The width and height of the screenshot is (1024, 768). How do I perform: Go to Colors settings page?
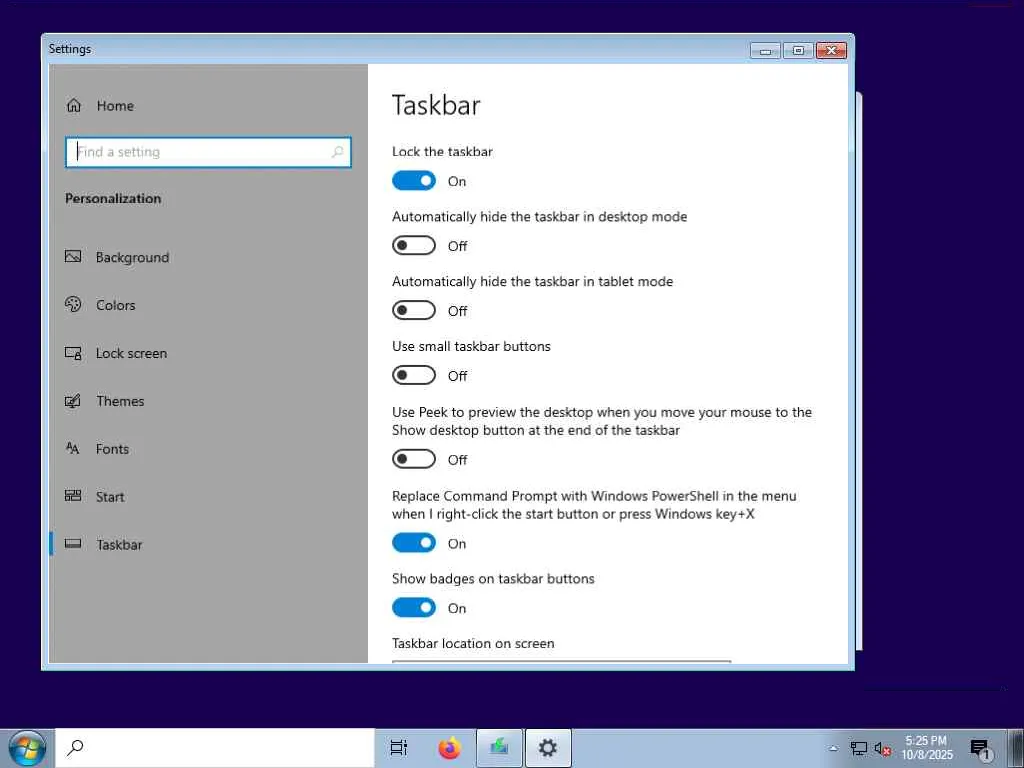coord(116,305)
